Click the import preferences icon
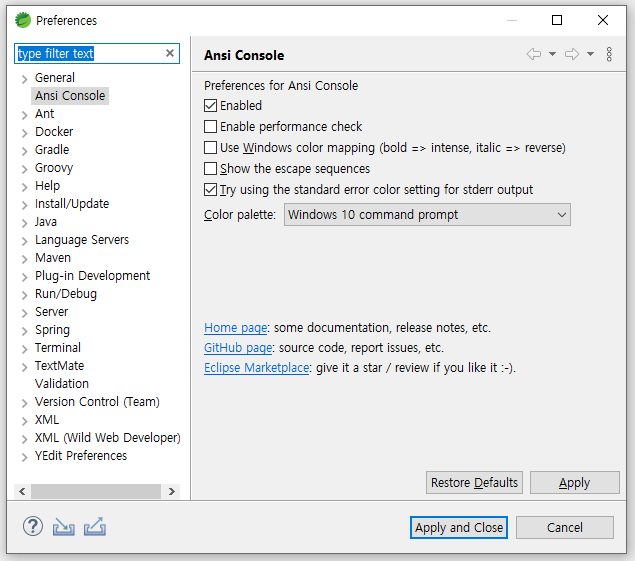This screenshot has width=635, height=561. coord(64,527)
